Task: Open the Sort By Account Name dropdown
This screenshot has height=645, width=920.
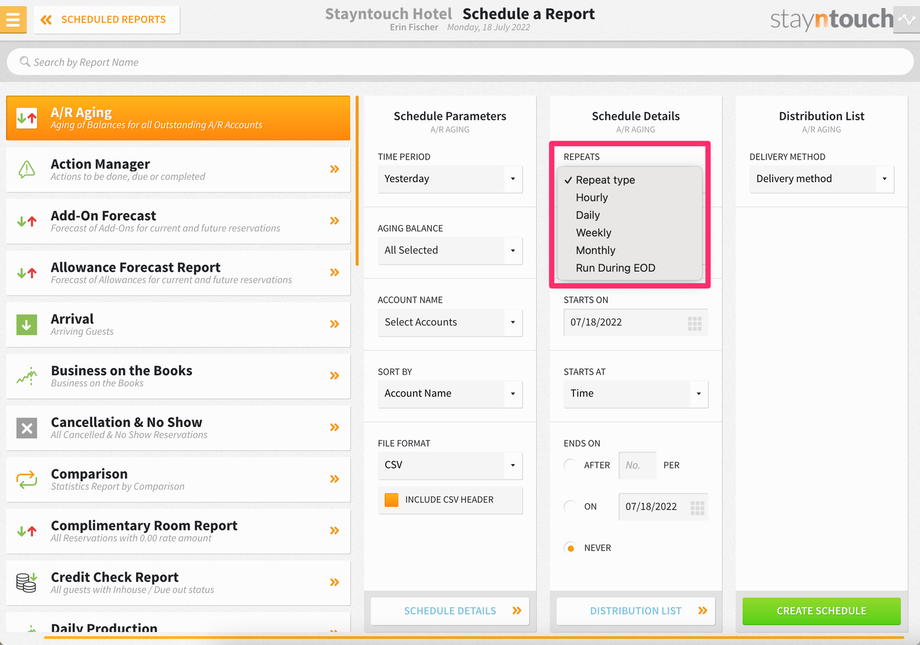Action: (x=450, y=394)
